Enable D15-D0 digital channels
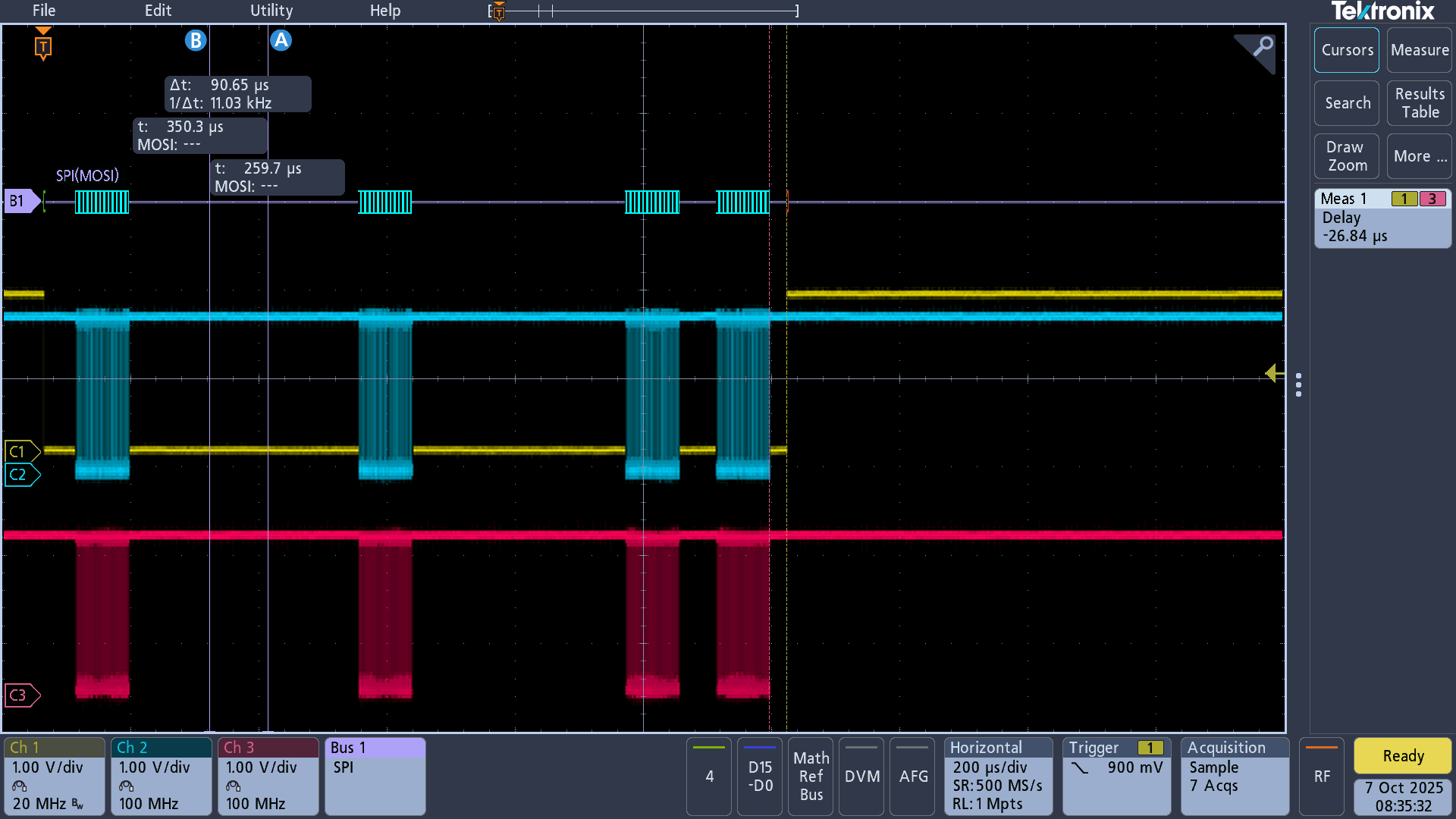Screen dimensions: 1456x819 pyautogui.click(x=760, y=776)
